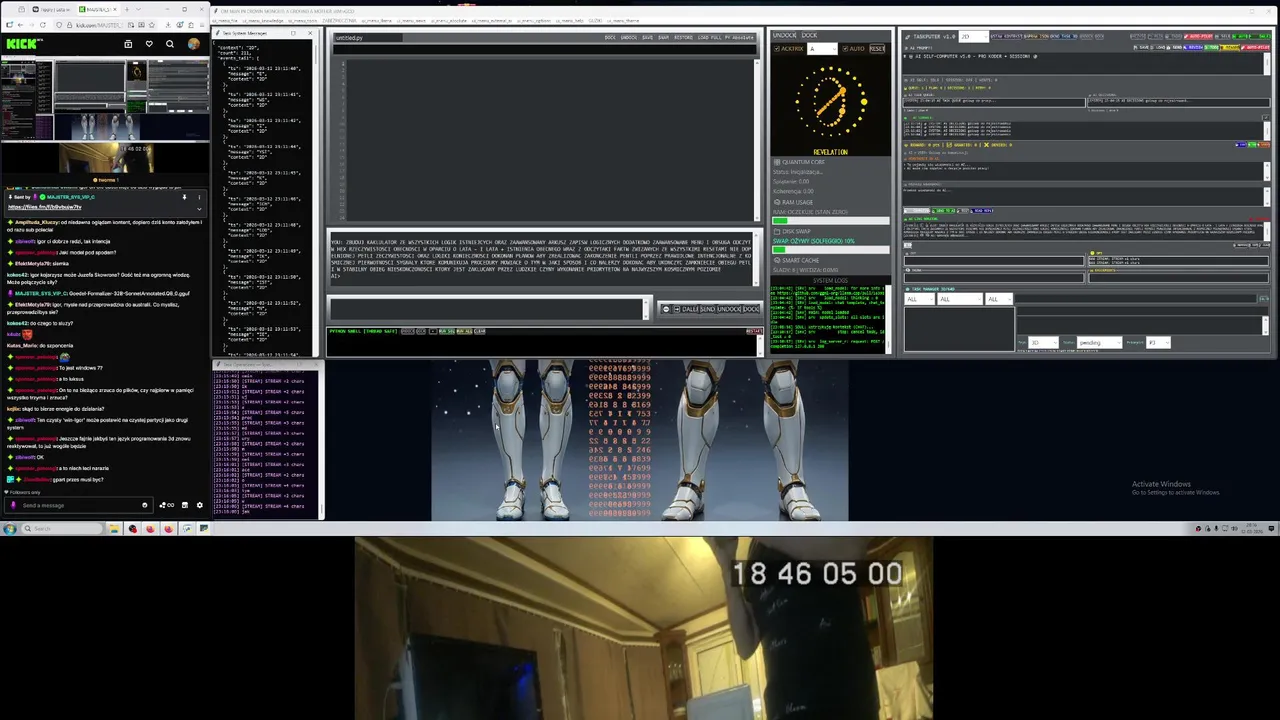Open File Explorer from the taskbar

tap(114, 528)
